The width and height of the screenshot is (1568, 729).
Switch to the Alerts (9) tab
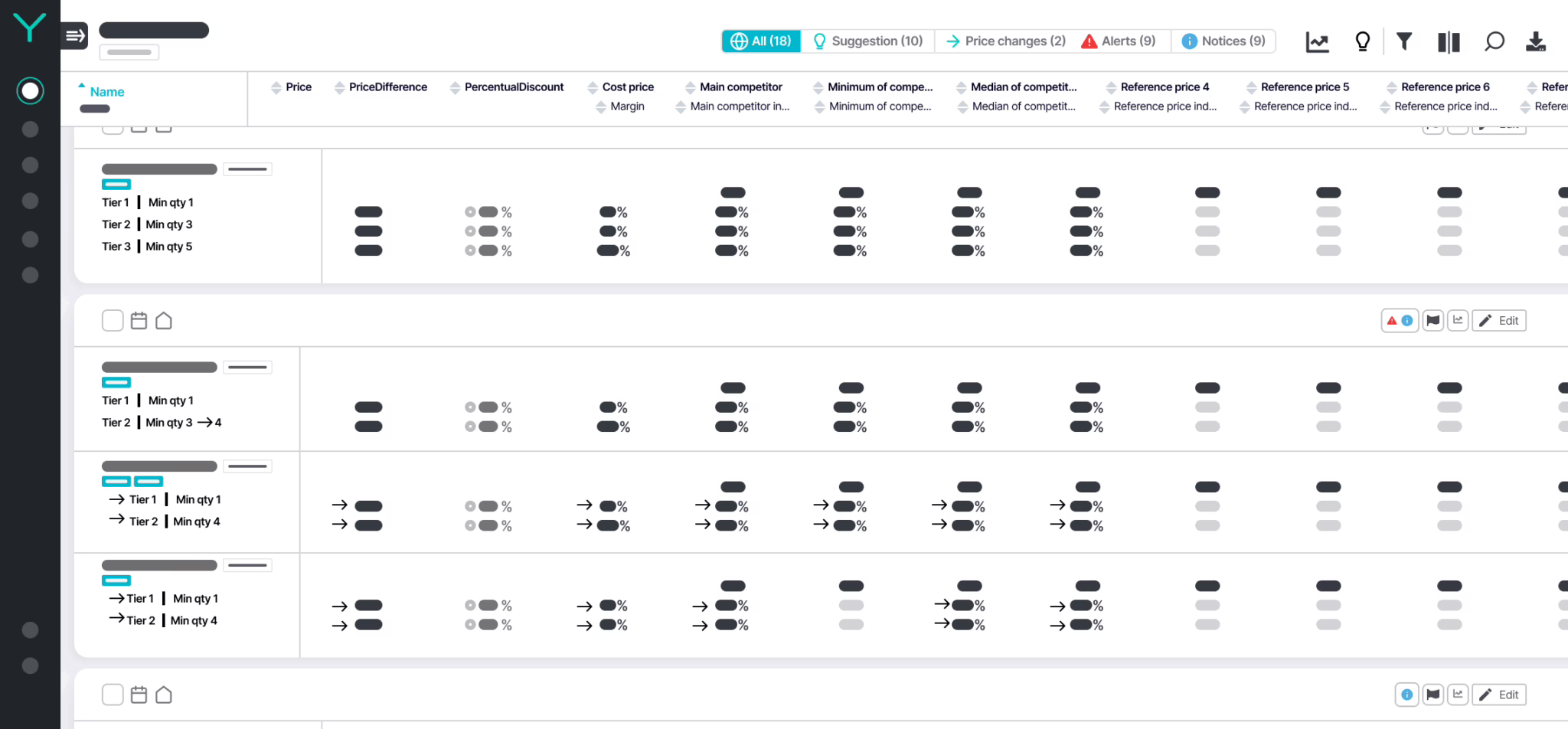tap(1119, 41)
